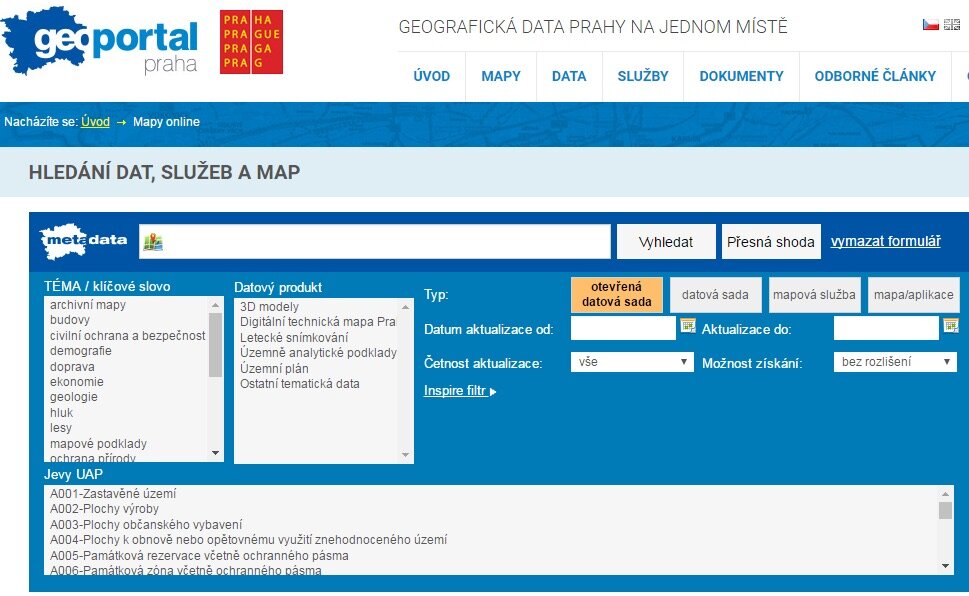Click the map icon inside the search field

pos(153,242)
